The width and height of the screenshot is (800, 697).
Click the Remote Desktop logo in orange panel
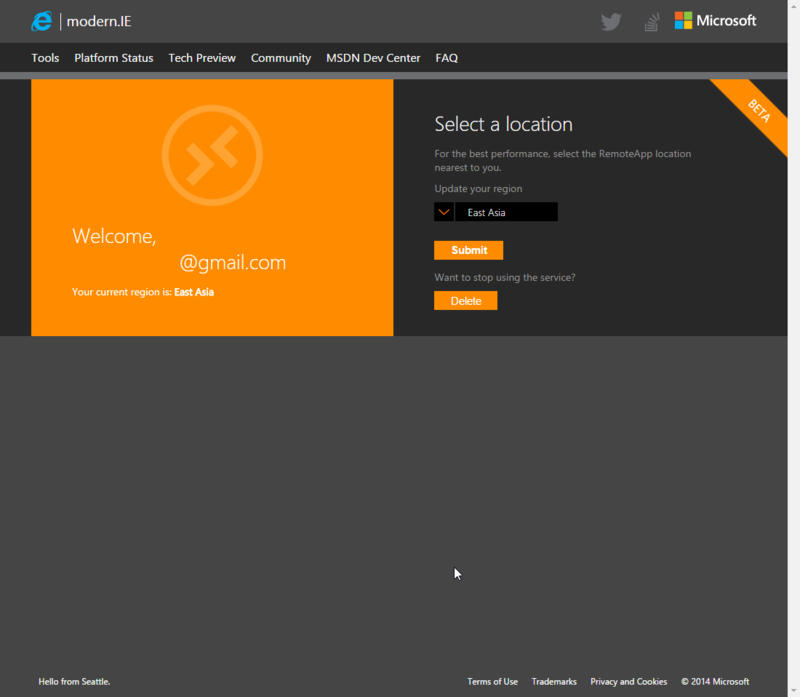click(212, 155)
